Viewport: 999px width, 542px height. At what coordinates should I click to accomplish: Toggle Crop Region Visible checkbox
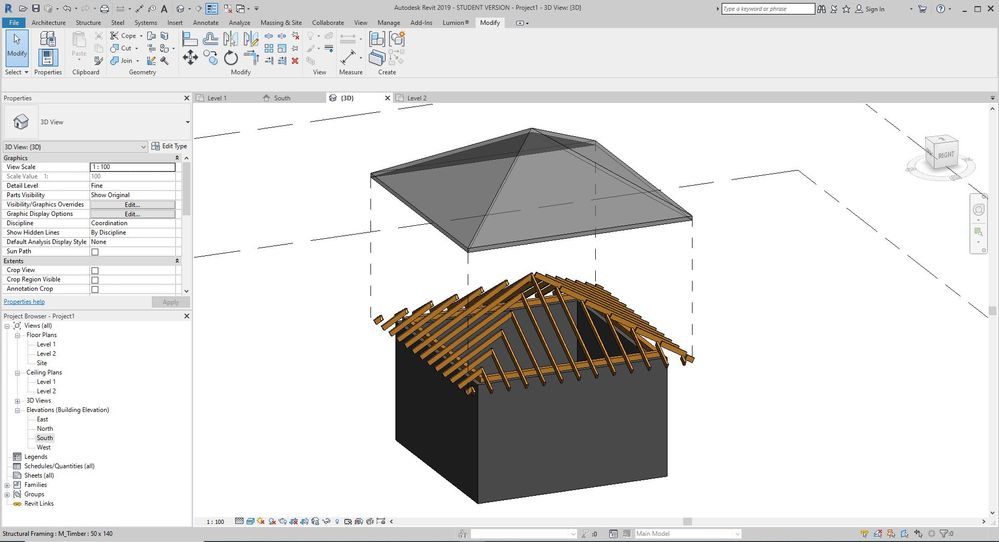pos(95,280)
